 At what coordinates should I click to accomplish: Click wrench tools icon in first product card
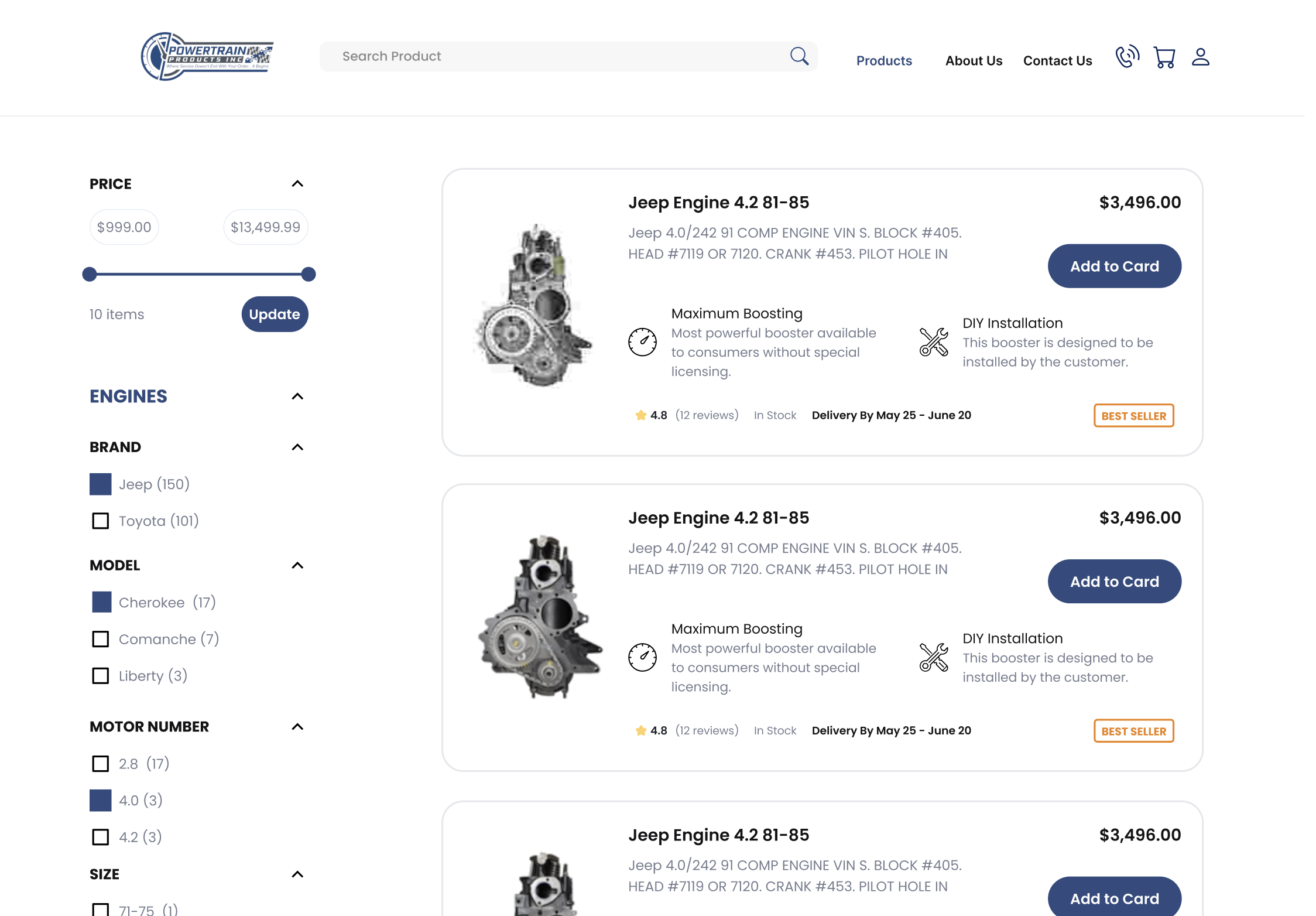(x=934, y=342)
